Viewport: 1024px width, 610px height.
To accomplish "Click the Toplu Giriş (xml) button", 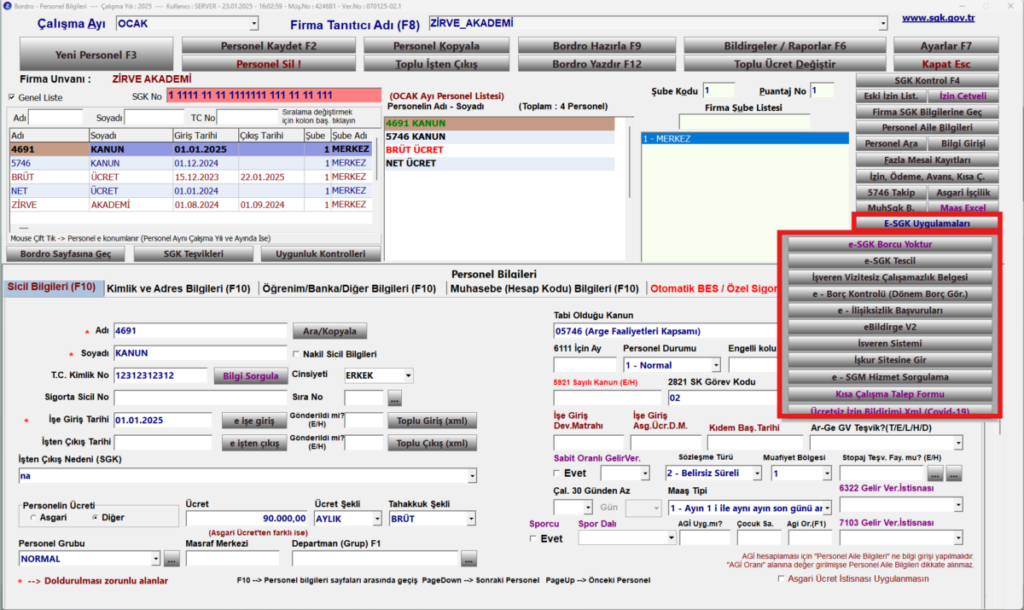I will tap(432, 421).
